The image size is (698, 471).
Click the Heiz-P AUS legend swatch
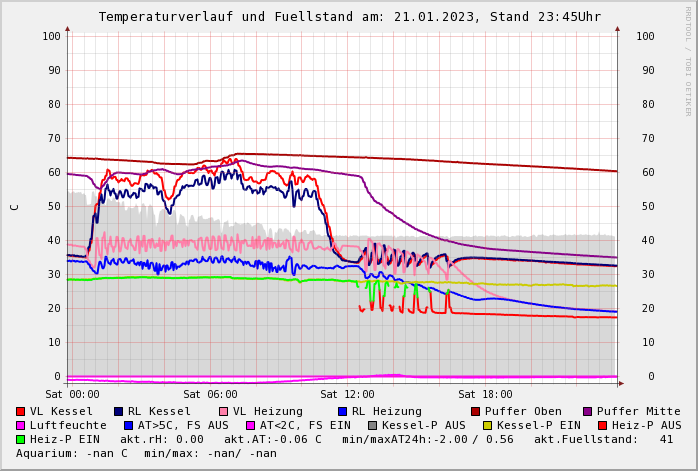(x=602, y=425)
